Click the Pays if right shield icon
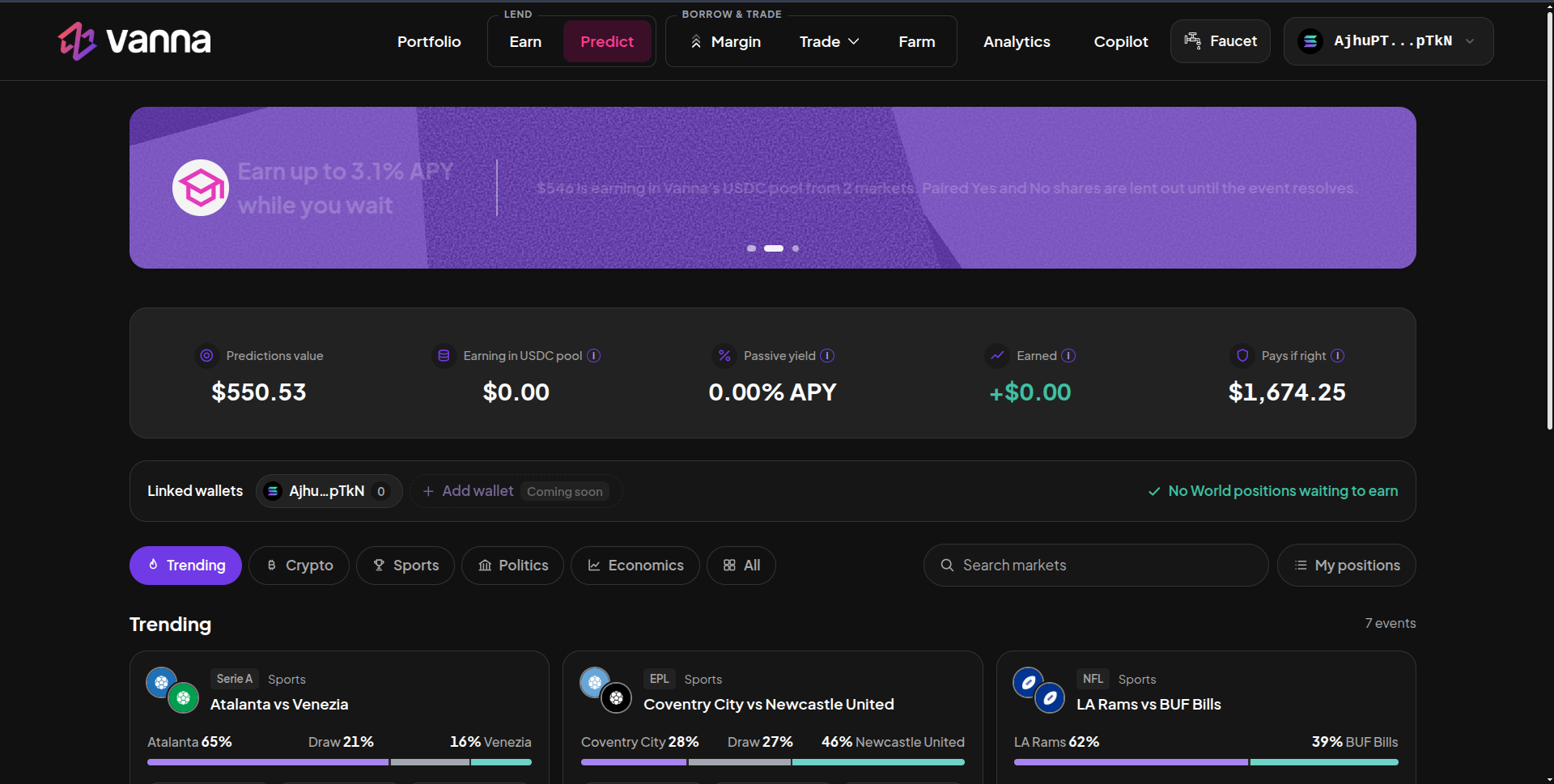Screen dimensions: 1554x784 1242,355
